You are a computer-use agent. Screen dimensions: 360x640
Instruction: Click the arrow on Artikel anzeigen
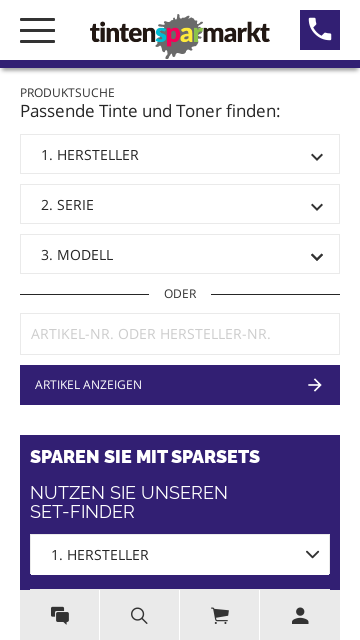coord(315,385)
